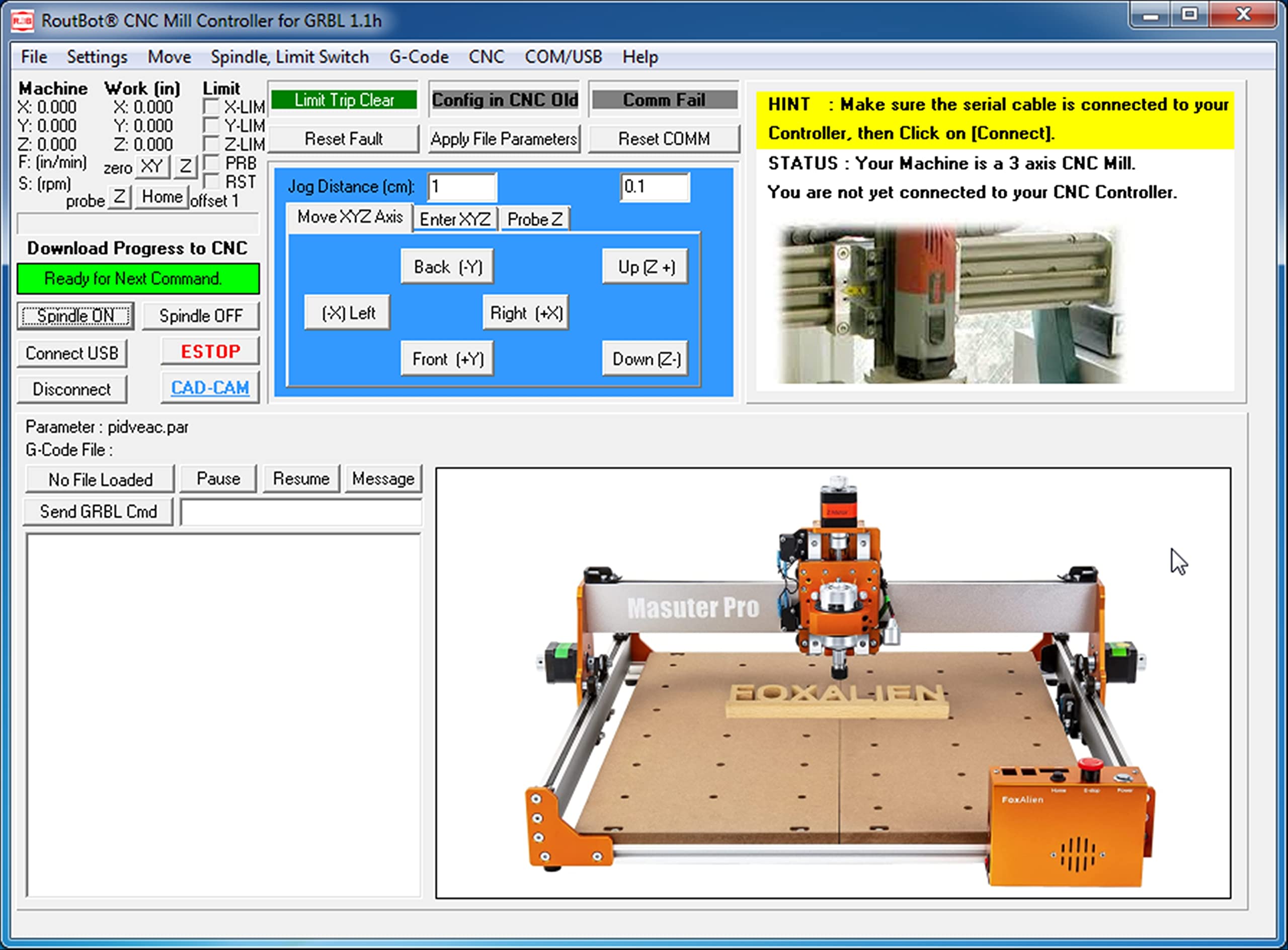The width and height of the screenshot is (1288, 950).
Task: Click the Message button
Action: pos(383,479)
